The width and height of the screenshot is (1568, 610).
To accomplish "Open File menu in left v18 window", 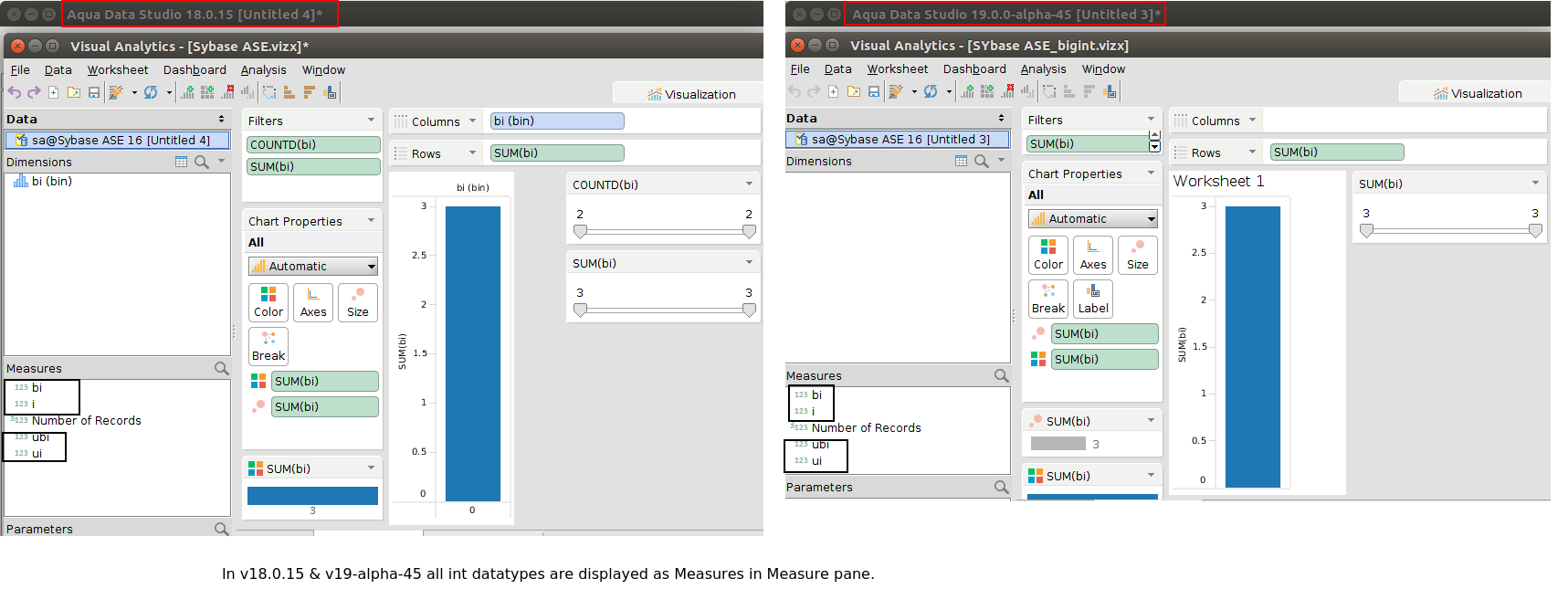I will (20, 69).
